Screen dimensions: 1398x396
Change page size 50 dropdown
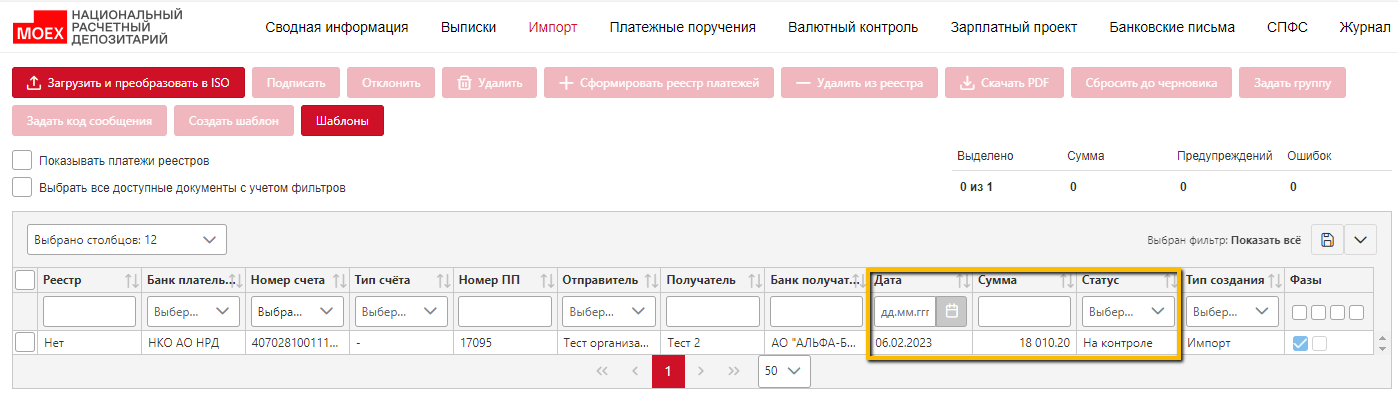pos(783,371)
